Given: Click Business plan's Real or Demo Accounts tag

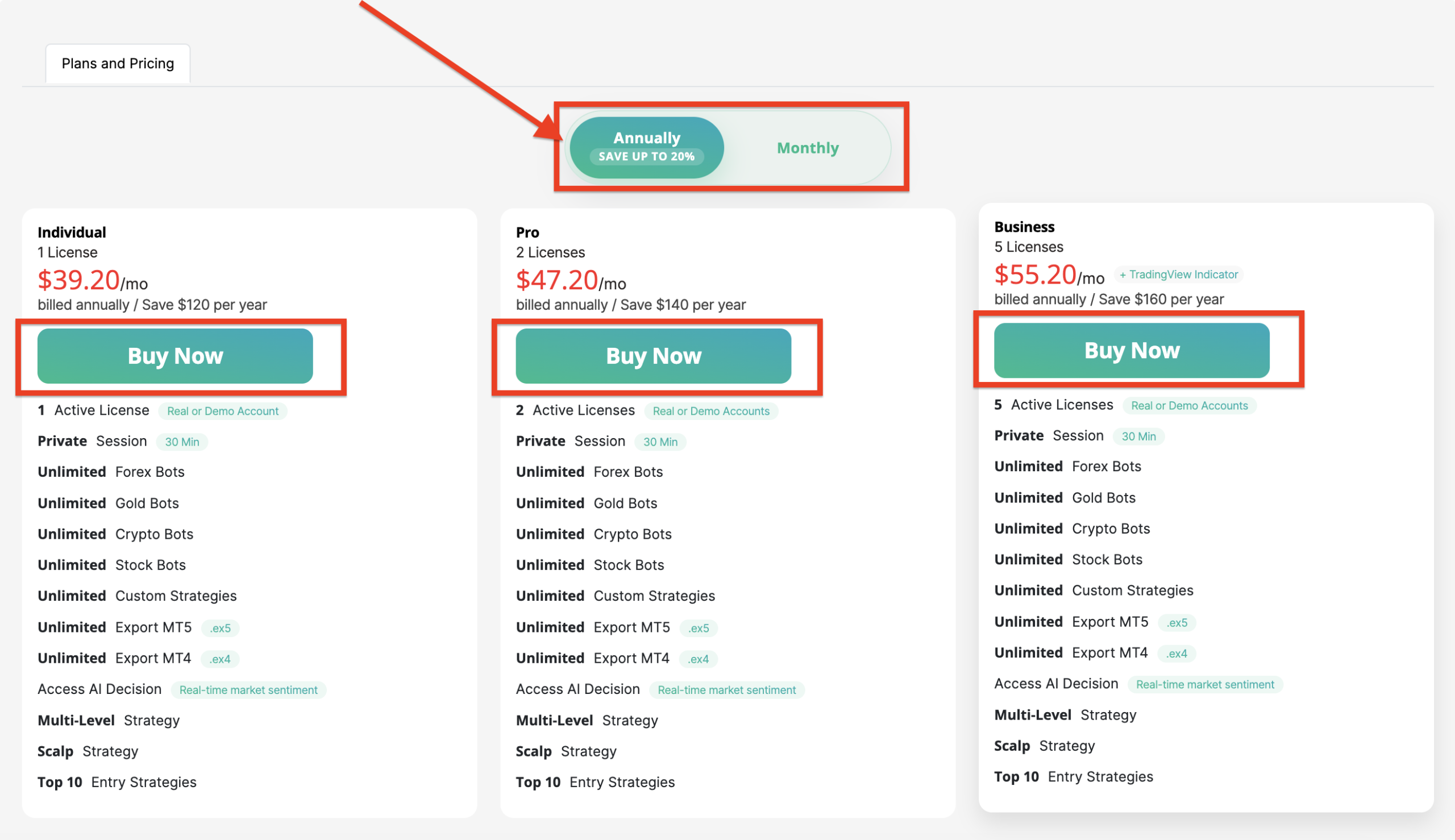Looking at the screenshot, I should [1189, 406].
